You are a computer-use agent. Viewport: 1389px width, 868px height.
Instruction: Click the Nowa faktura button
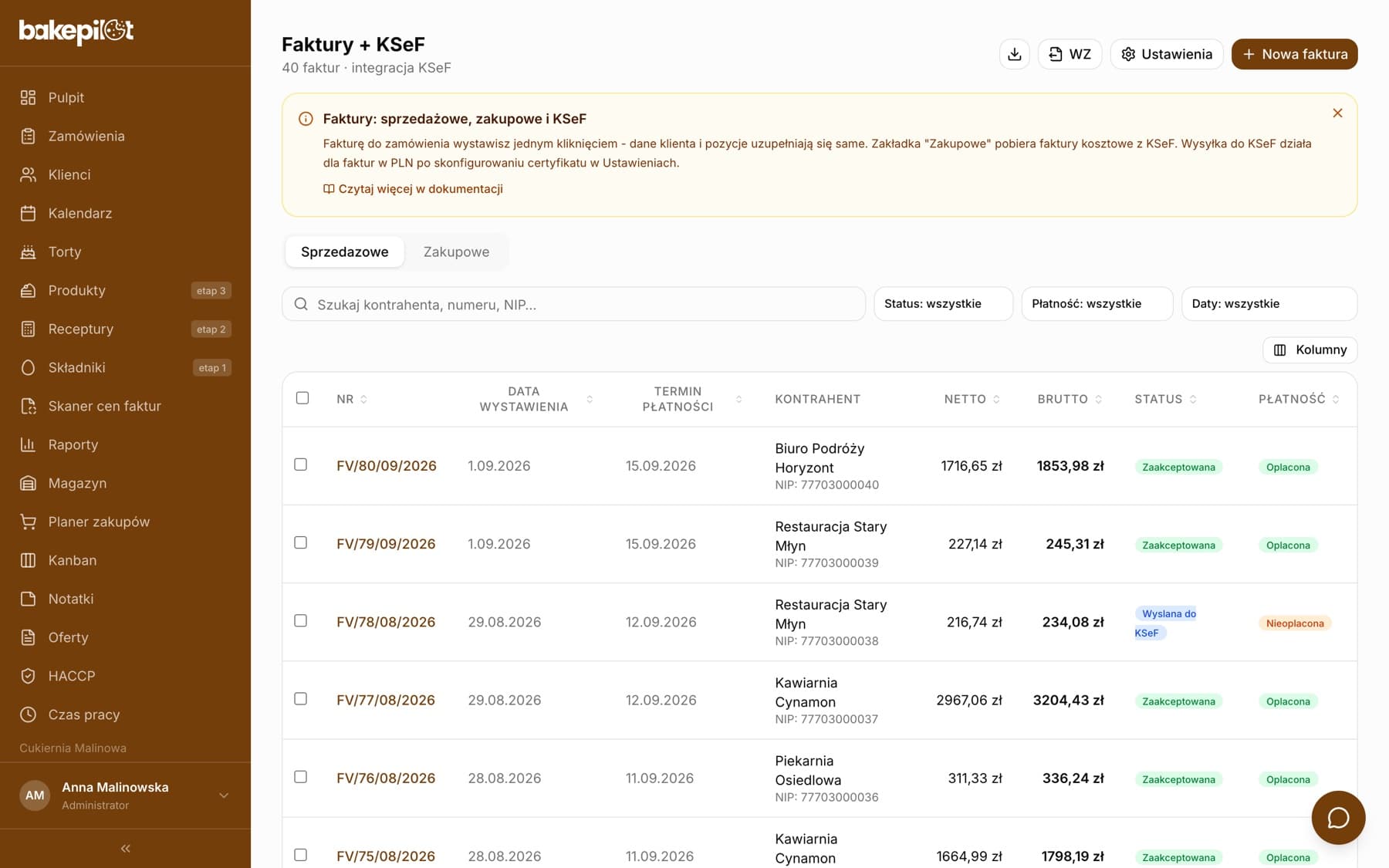click(1295, 54)
